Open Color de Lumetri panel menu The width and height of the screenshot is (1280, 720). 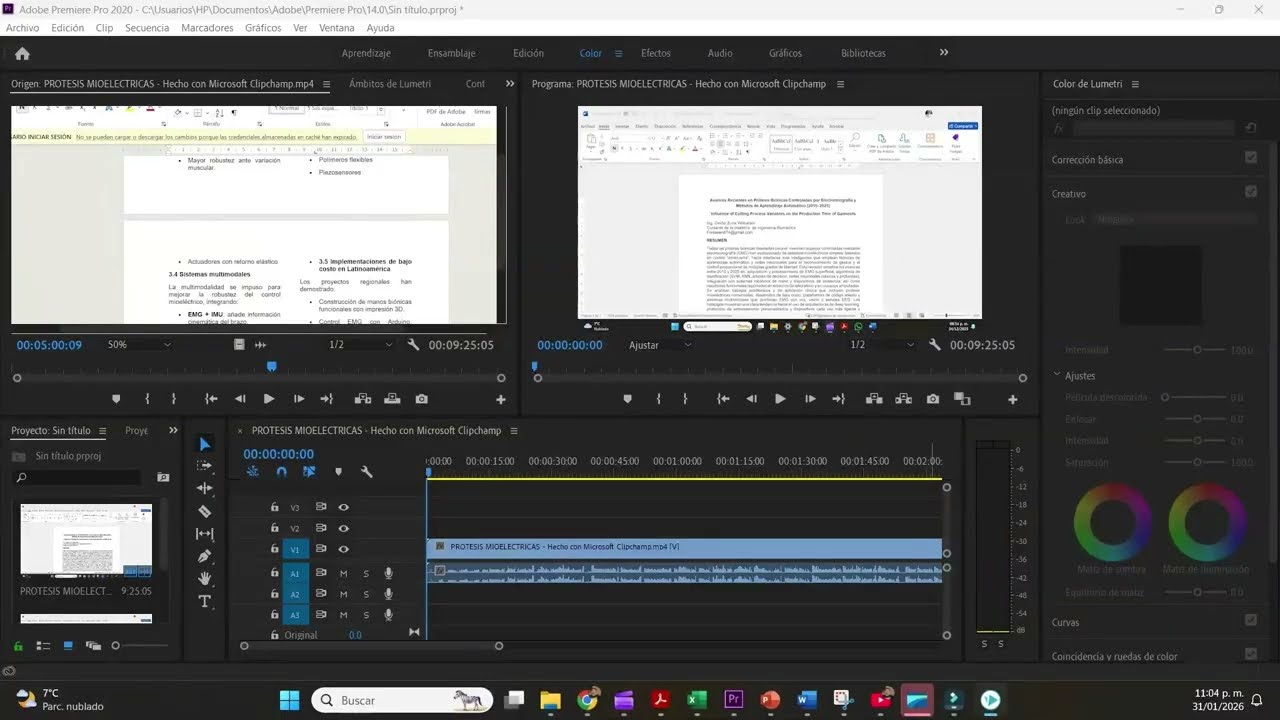1135,84
